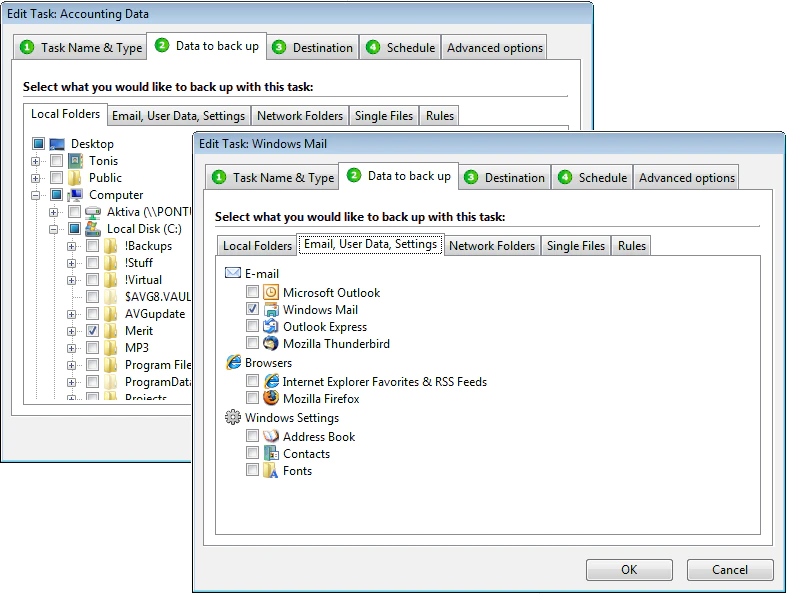Open Schedule tab in Windows Mail window
Image resolution: width=787 pixels, height=594 pixels.
point(593,177)
